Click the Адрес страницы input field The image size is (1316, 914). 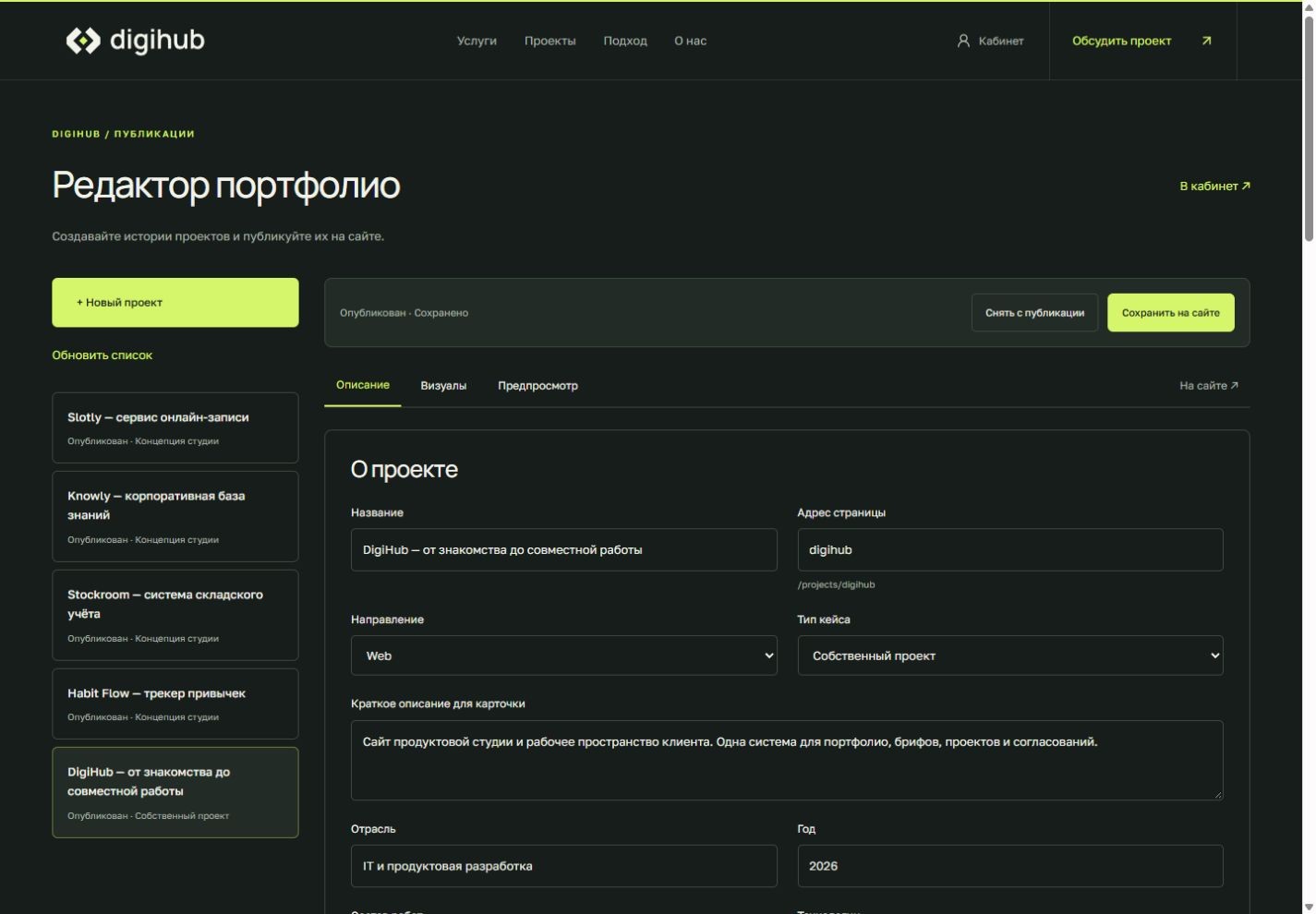click(x=1010, y=549)
